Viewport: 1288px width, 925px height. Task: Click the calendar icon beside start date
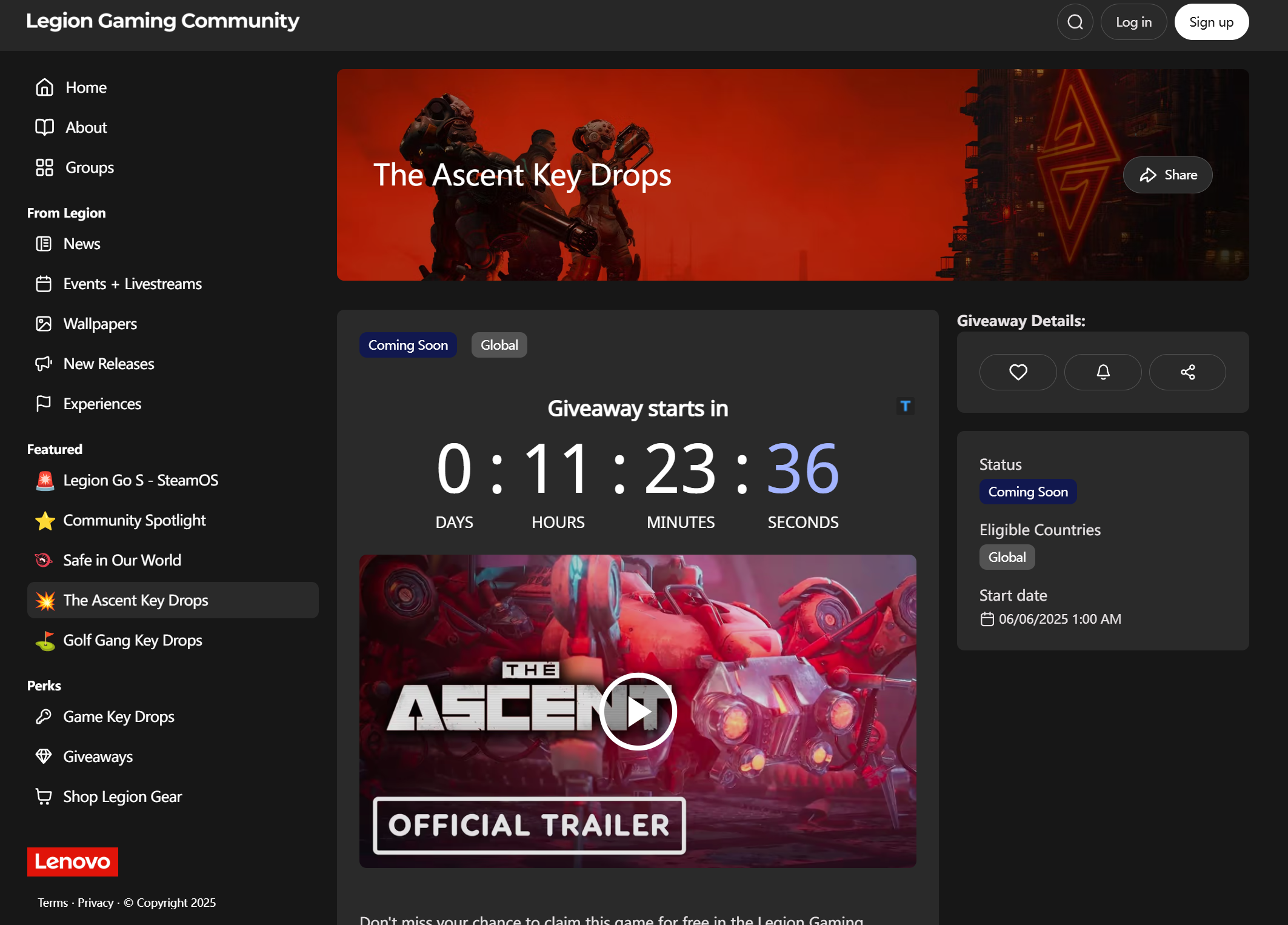point(987,619)
